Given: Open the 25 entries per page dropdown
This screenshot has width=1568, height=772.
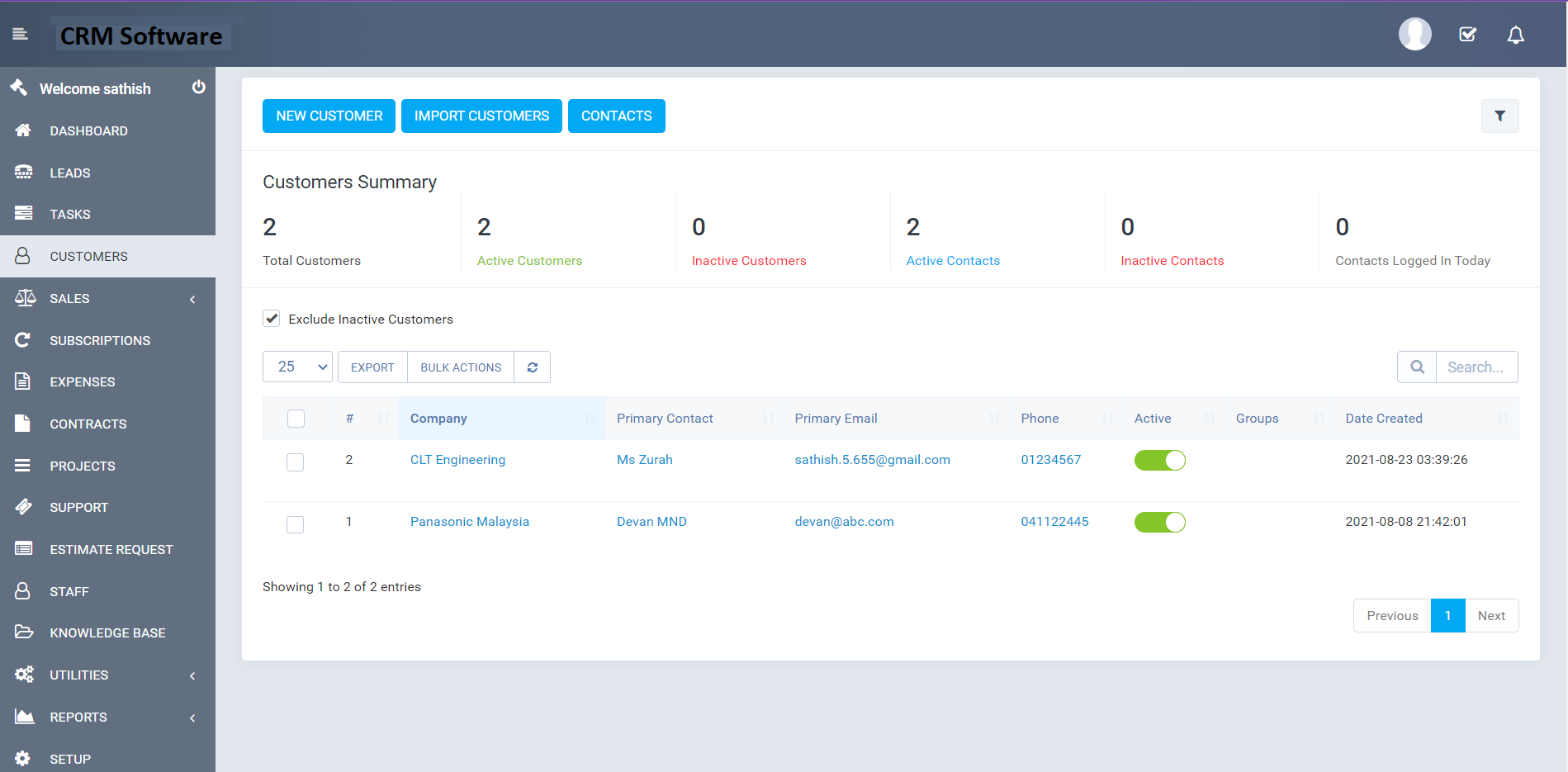Looking at the screenshot, I should [297, 367].
